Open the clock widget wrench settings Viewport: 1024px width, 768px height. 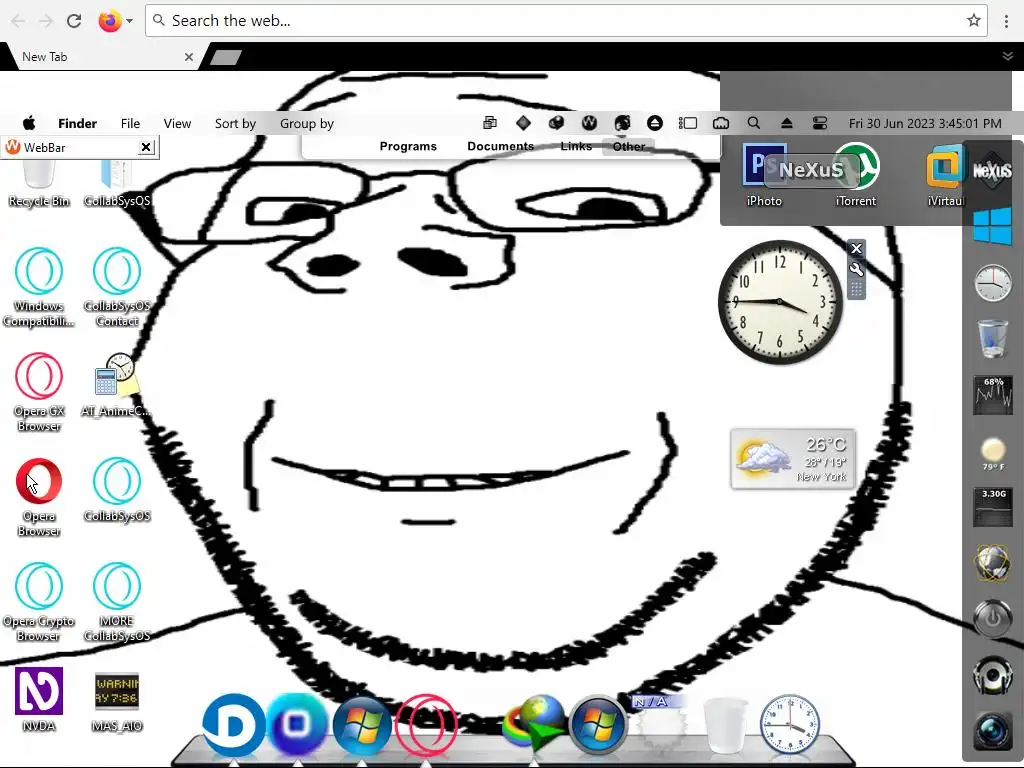click(857, 269)
